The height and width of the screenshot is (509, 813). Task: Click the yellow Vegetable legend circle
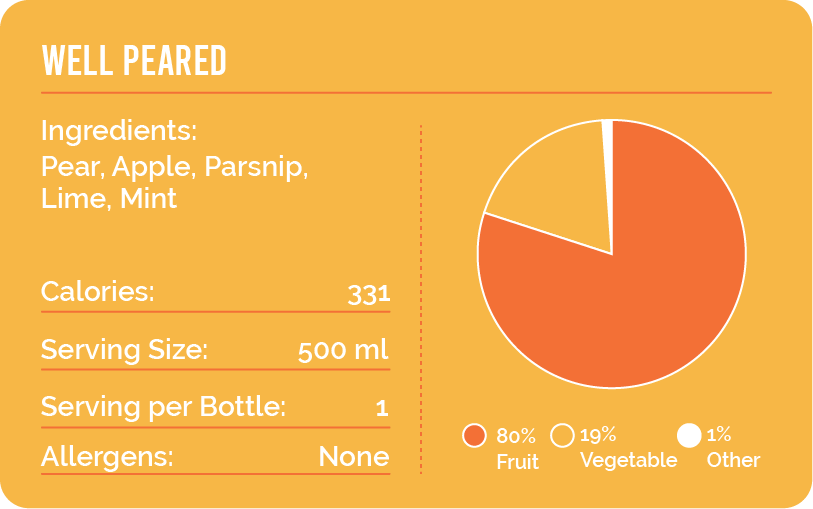[x=563, y=436]
